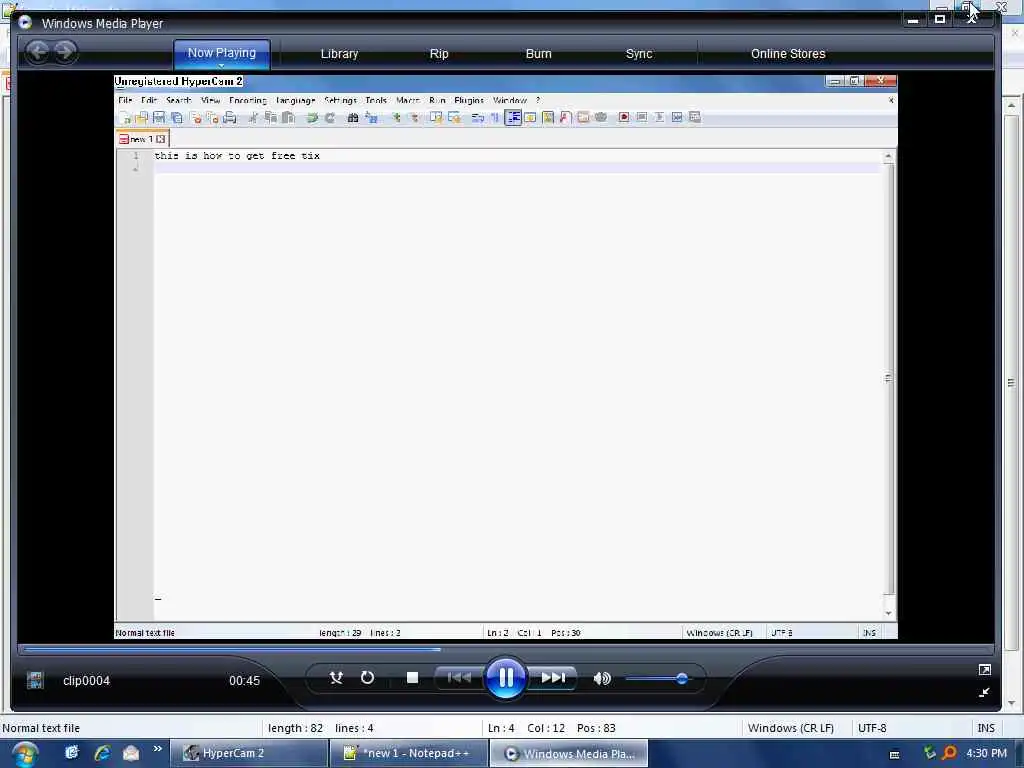
Task: Click the playback seek bar above the controls
Action: point(505,649)
